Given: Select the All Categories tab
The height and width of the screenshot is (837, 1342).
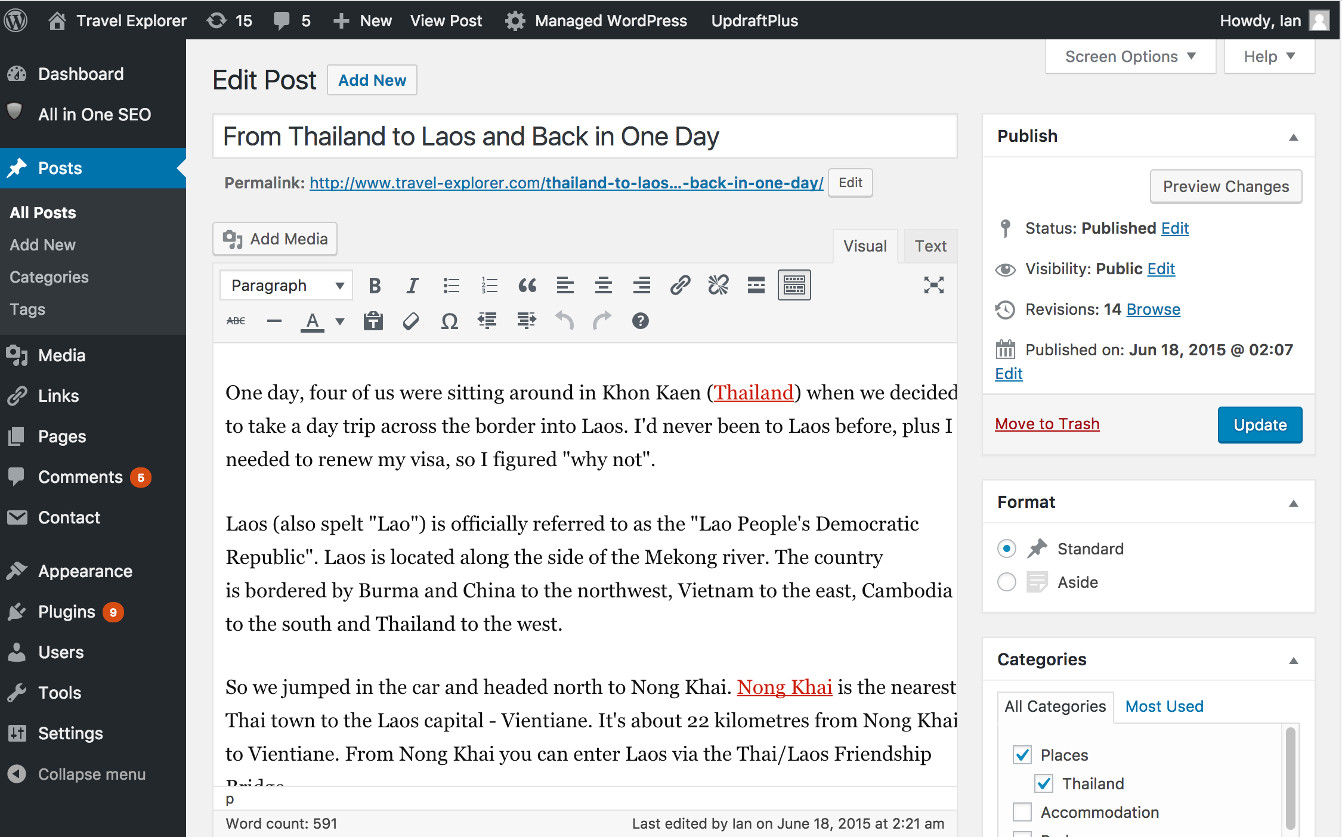Looking at the screenshot, I should click(x=1055, y=706).
